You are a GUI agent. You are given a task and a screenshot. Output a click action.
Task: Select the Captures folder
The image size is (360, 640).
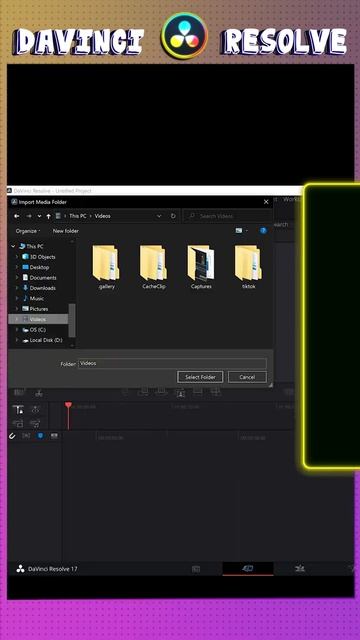(x=201, y=267)
